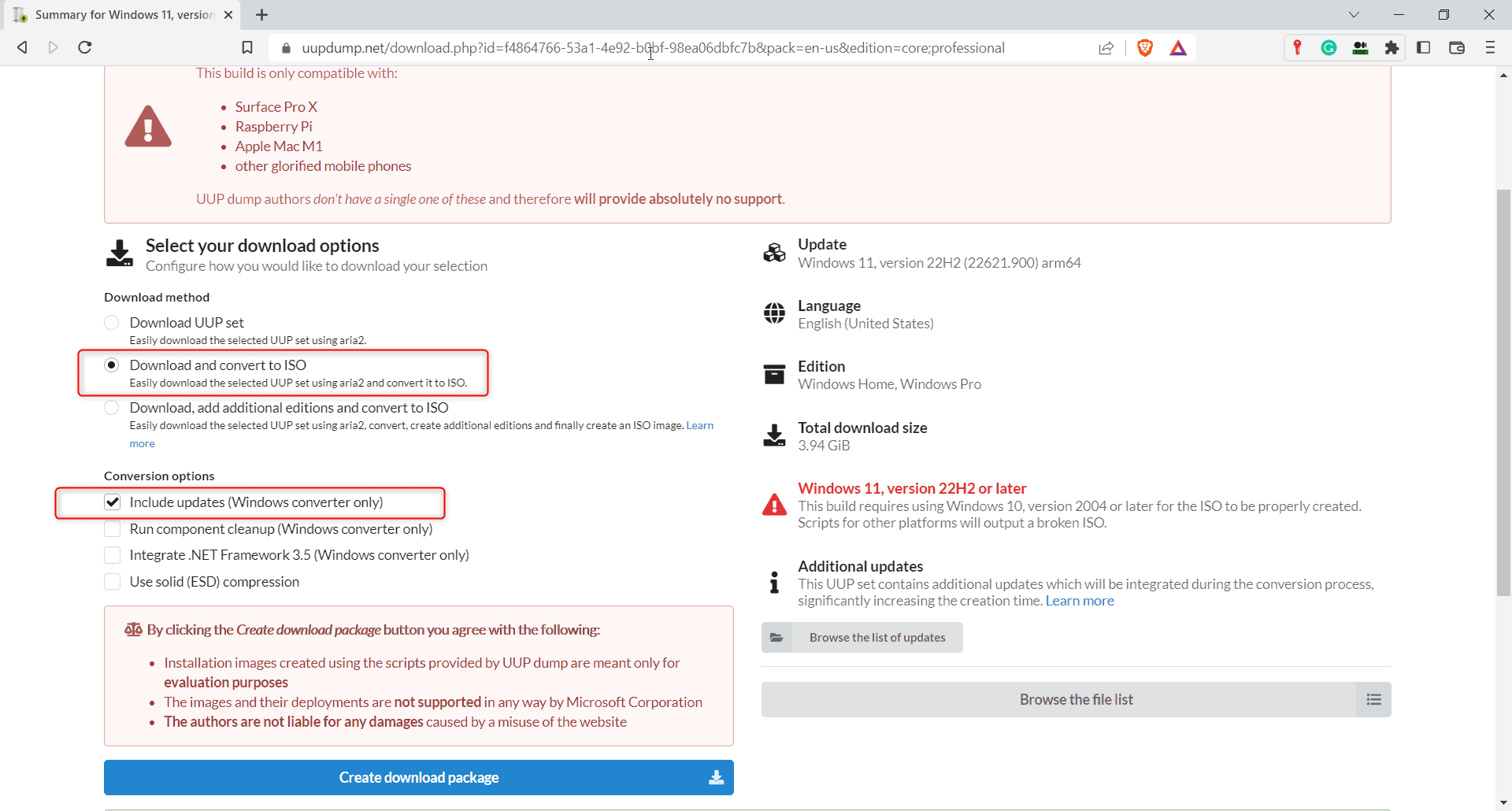Click the scrollbar down arrow
Viewport: 1512px width, 811px height.
1503,802
